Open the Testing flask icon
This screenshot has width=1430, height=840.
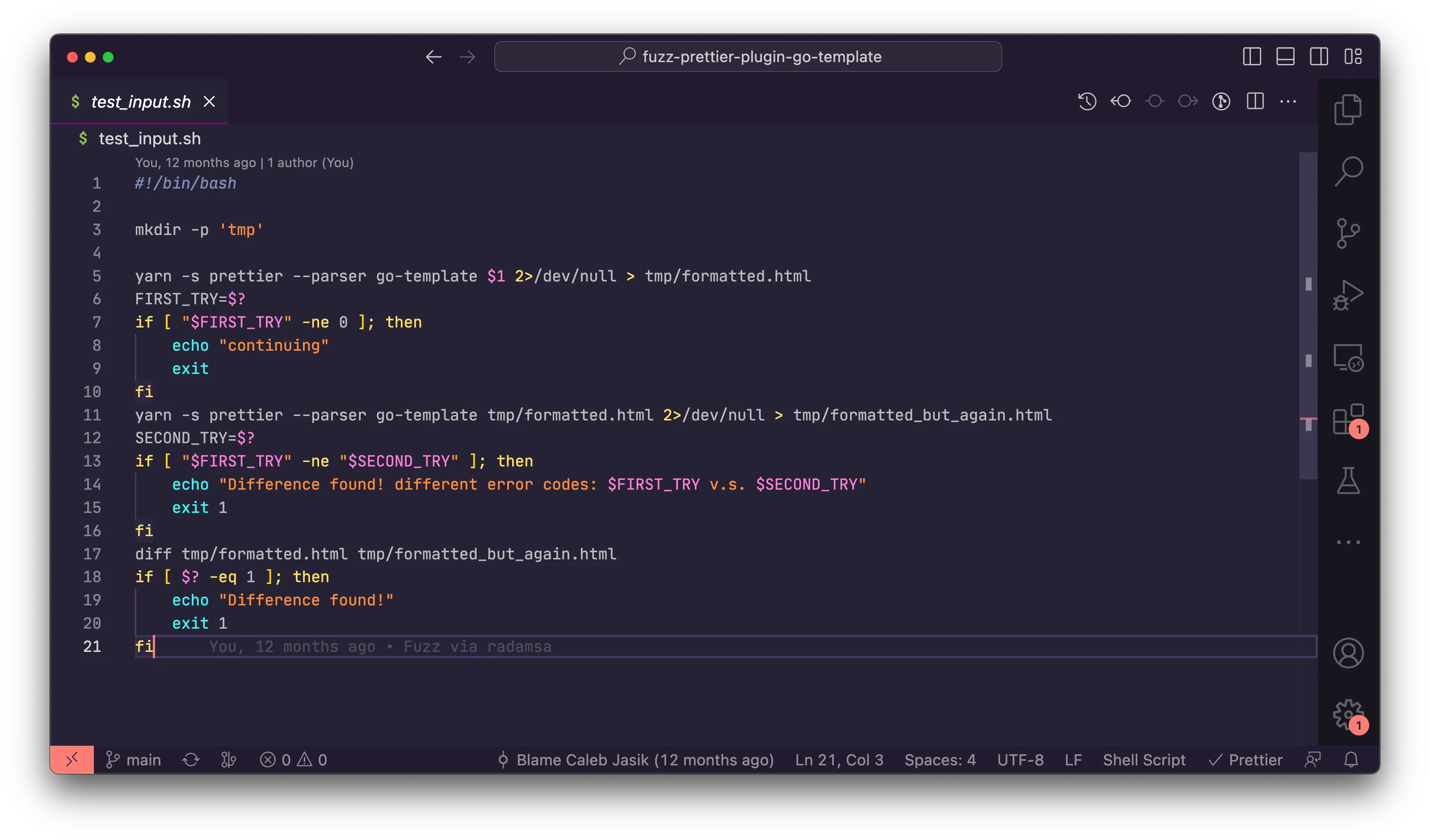(x=1348, y=481)
